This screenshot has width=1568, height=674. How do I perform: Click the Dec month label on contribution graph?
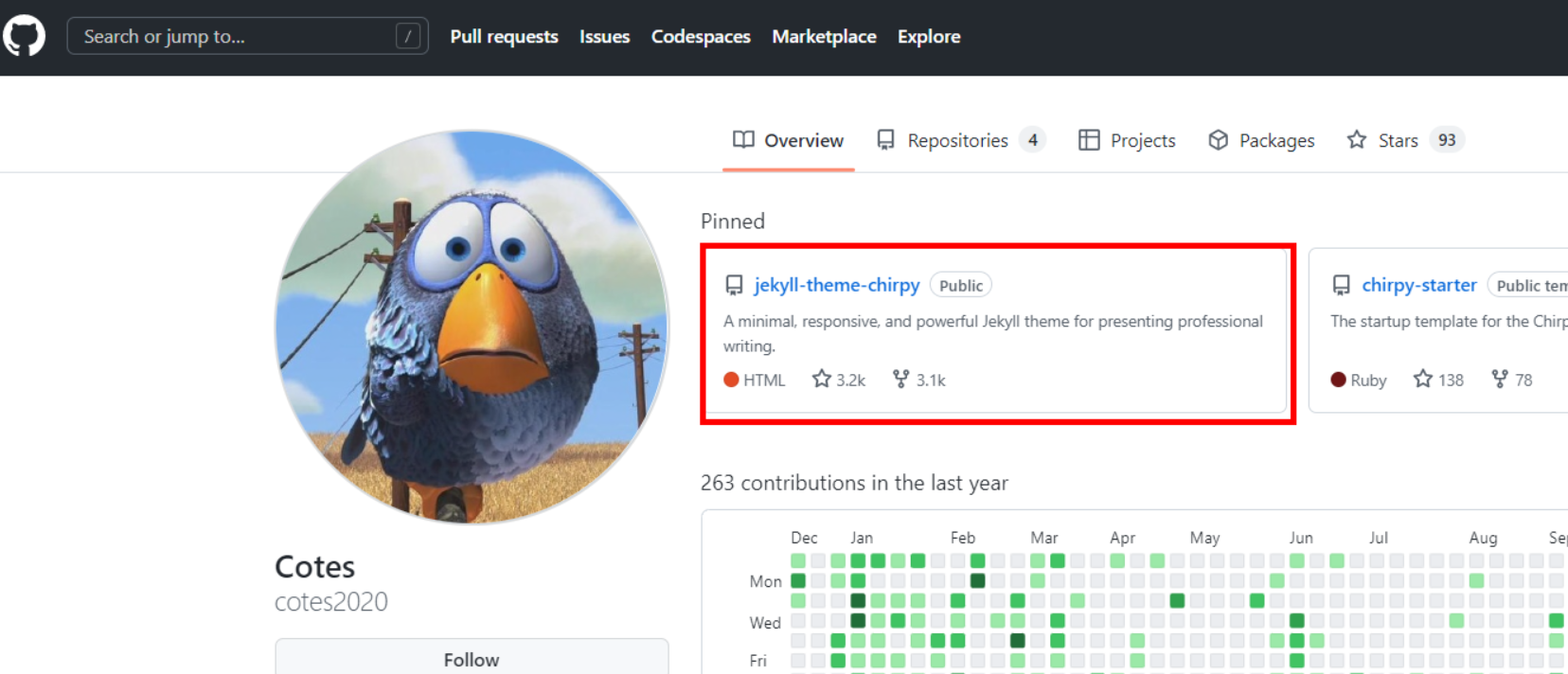[804, 538]
